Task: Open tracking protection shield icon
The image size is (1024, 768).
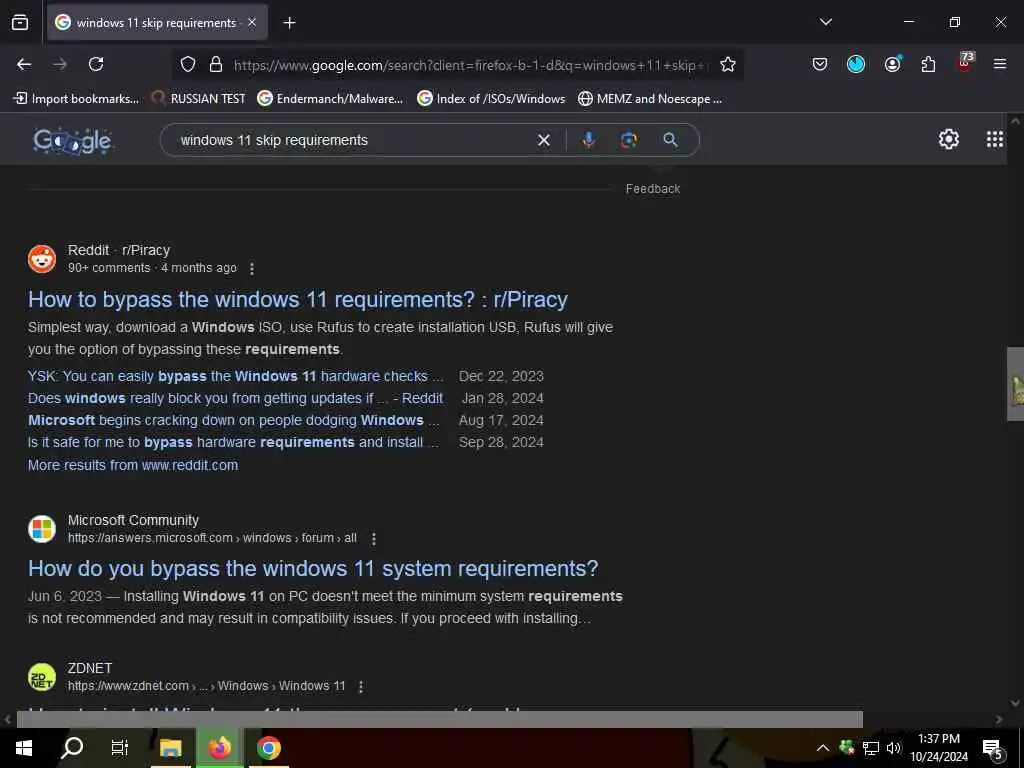Action: 188,65
